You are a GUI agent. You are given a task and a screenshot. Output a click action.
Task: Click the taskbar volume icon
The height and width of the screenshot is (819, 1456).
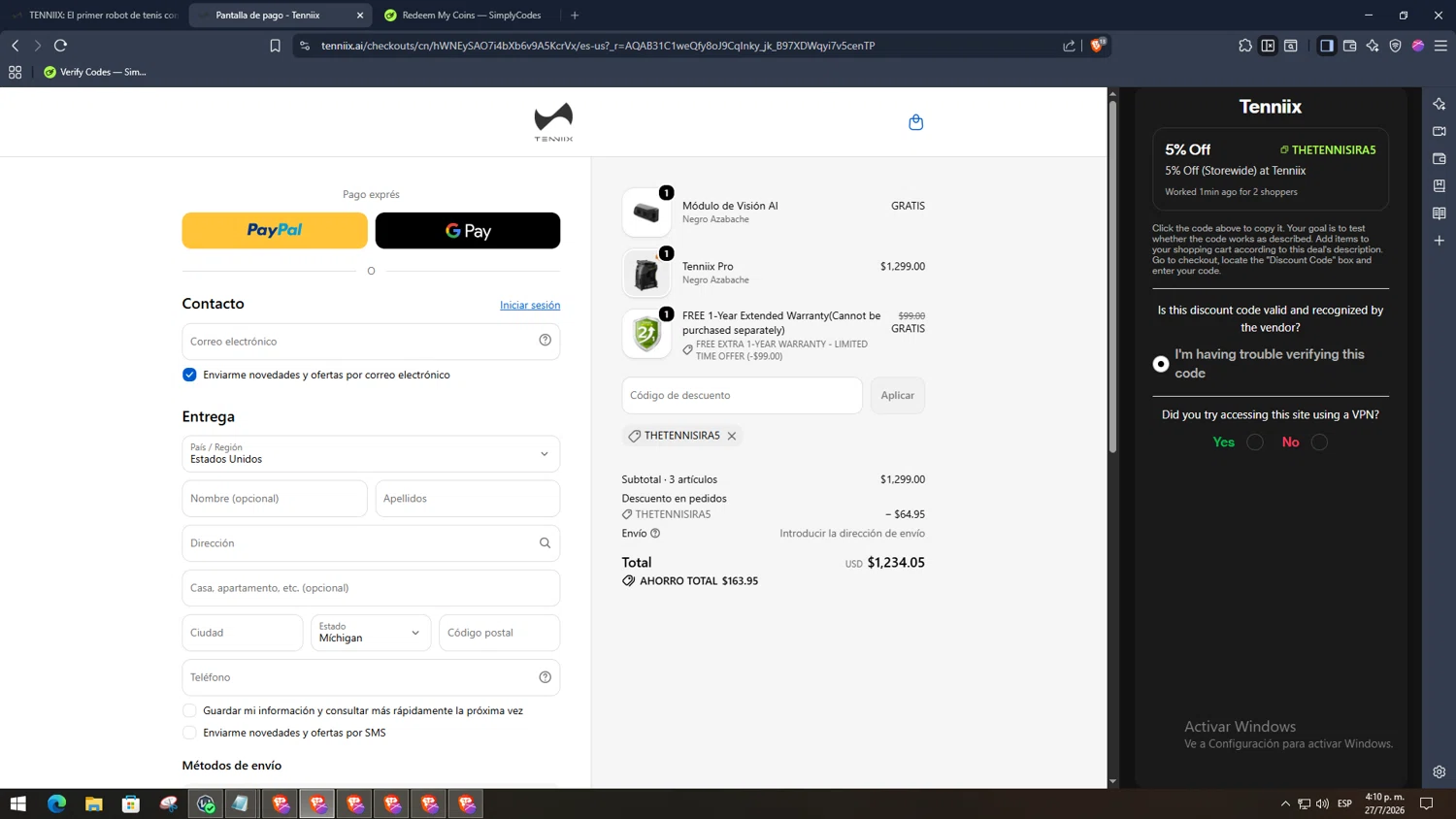point(1322,803)
